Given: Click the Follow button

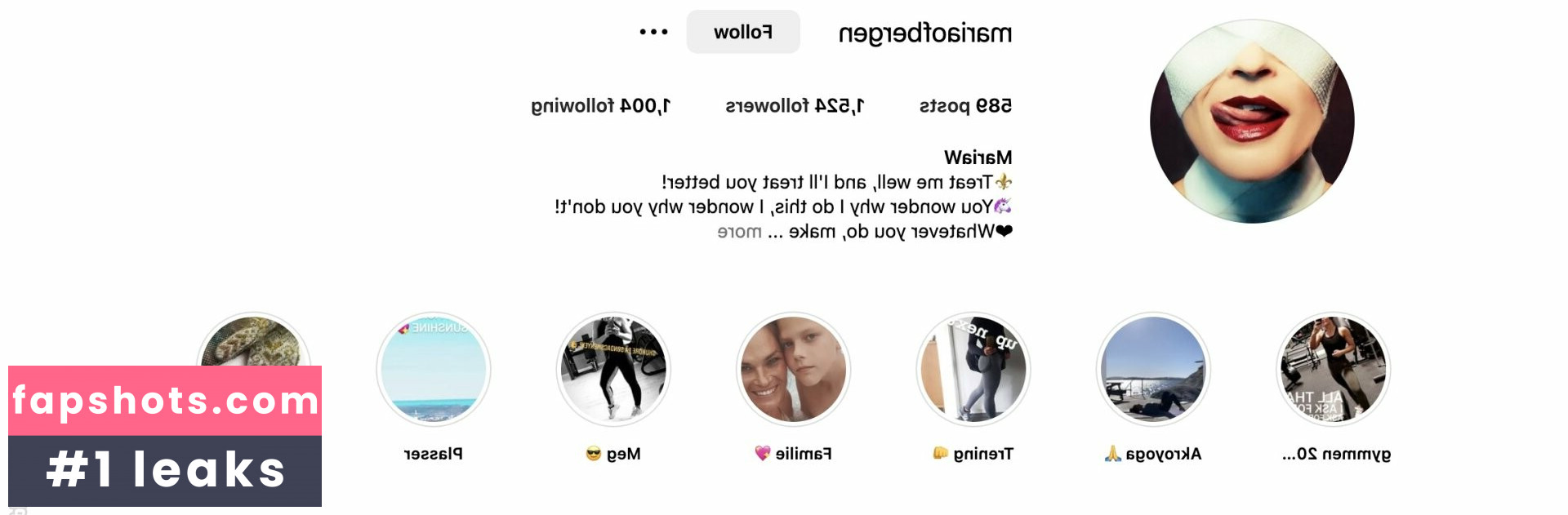Looking at the screenshot, I should 743,32.
